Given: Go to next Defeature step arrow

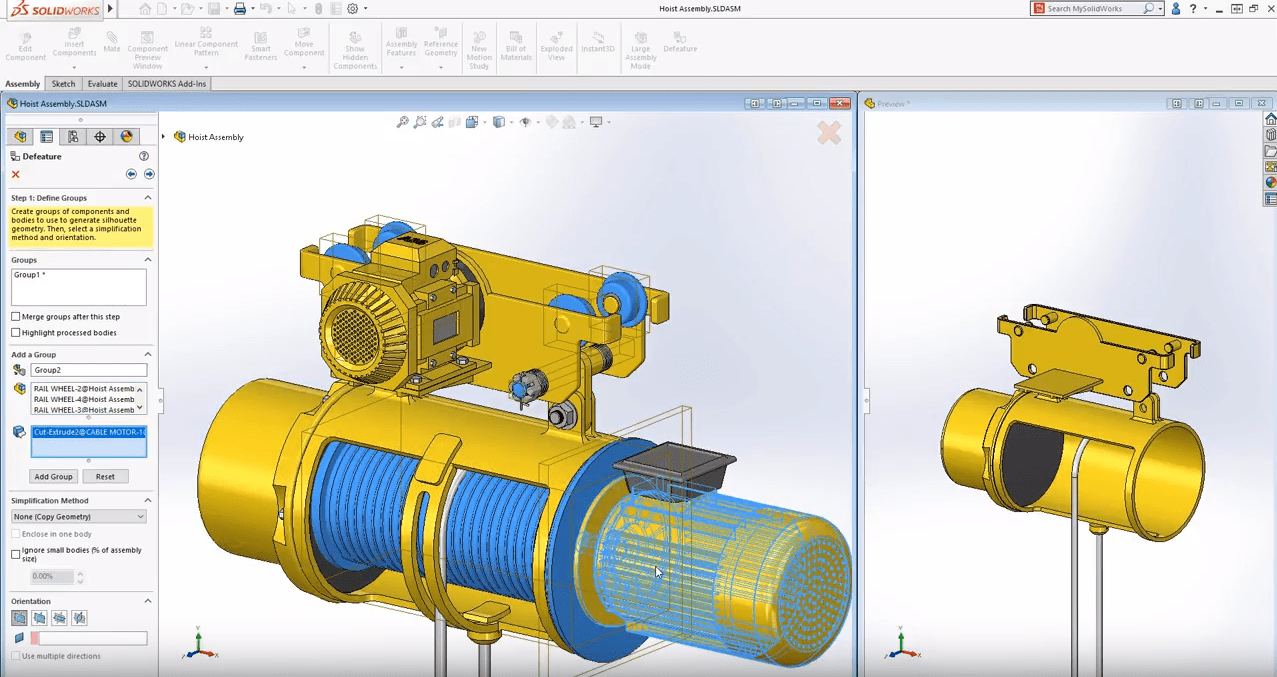Looking at the screenshot, I should (149, 174).
